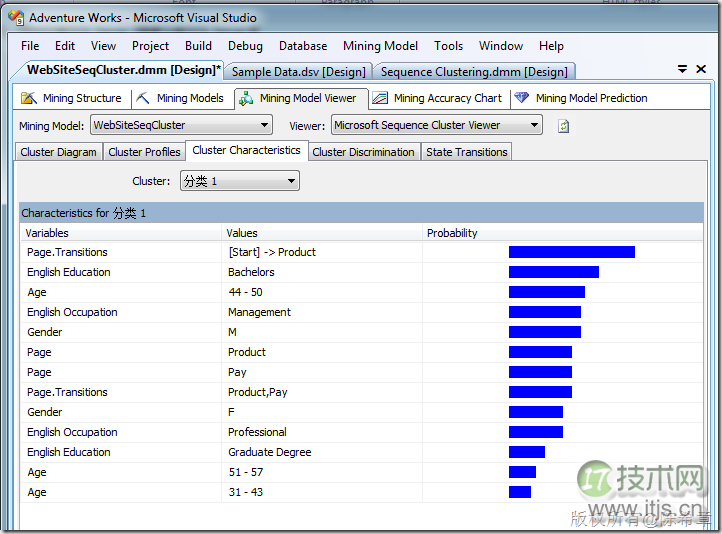Open the Mining Accuracy Chart icon
The image size is (722, 534).
click(x=380, y=98)
